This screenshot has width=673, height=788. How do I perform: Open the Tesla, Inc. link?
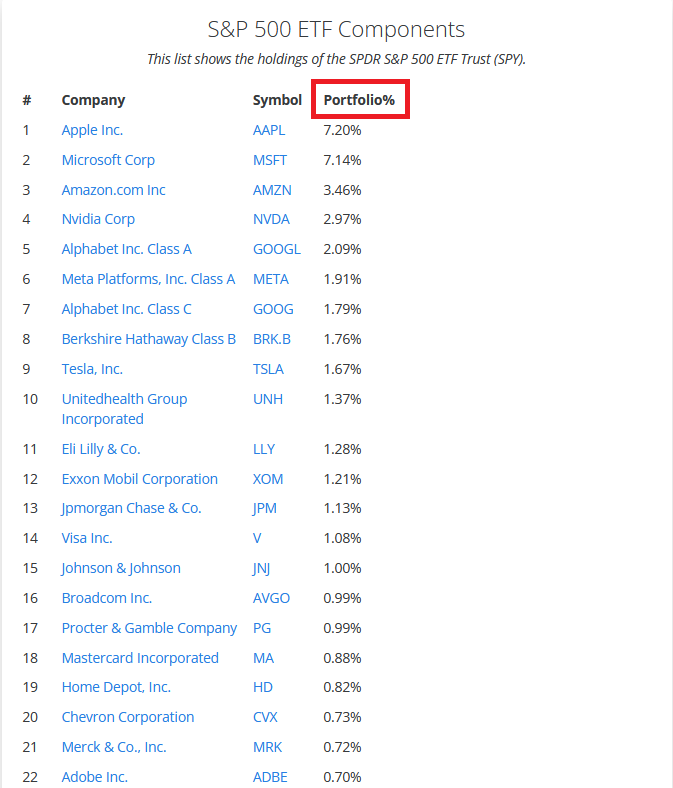(92, 369)
